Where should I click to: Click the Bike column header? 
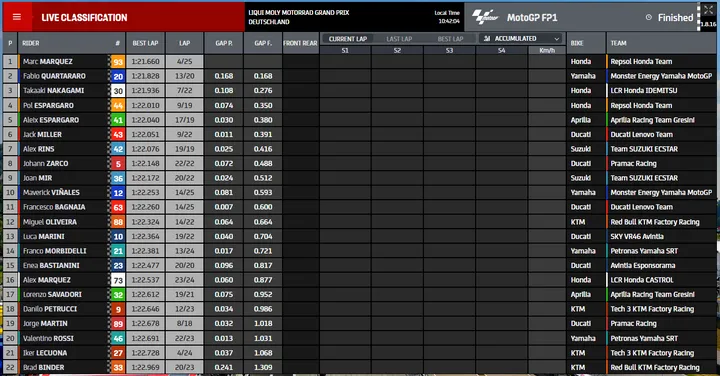[586, 43]
